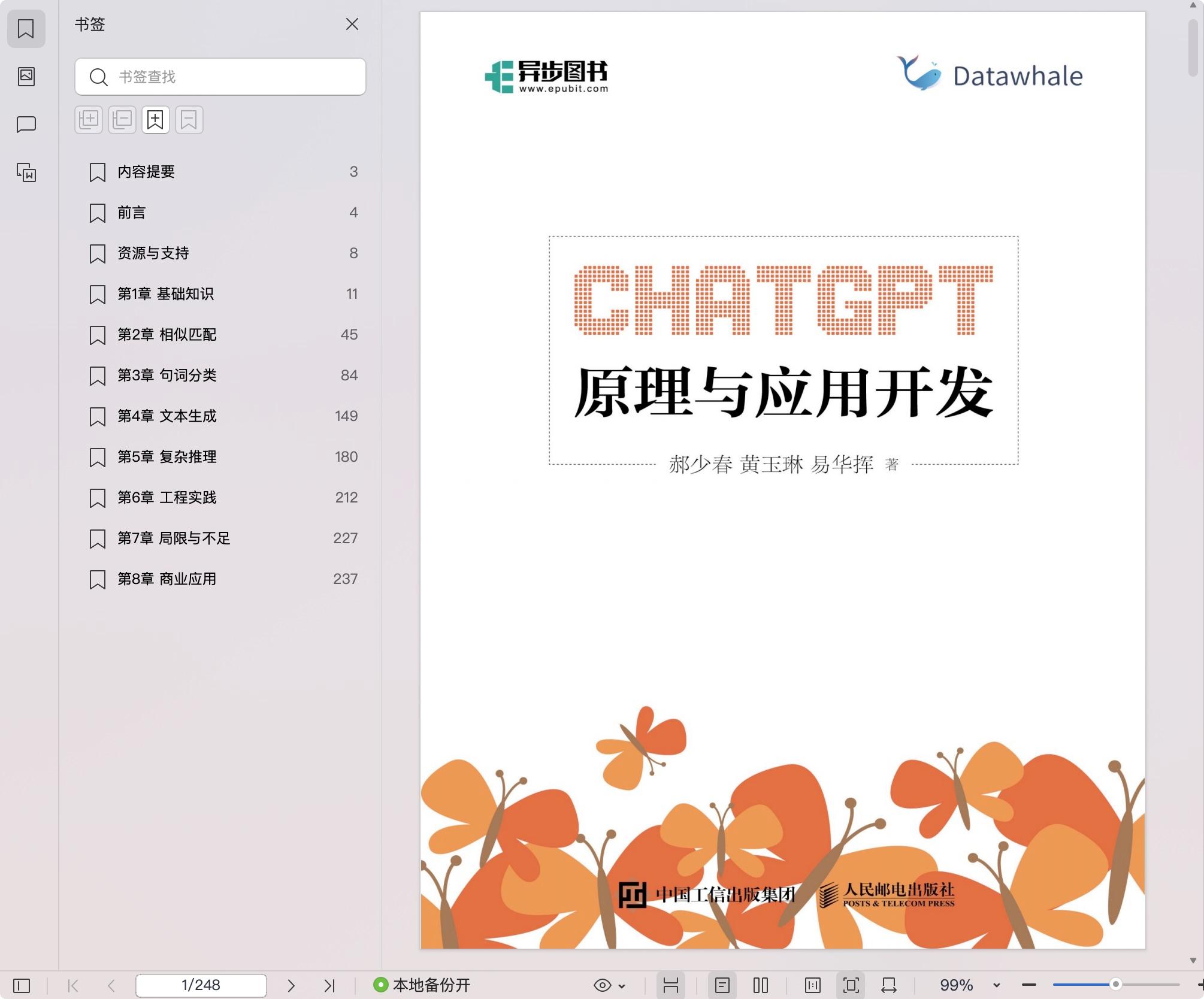Open eye mode dropdown arrow
1204x999 pixels.
622,986
